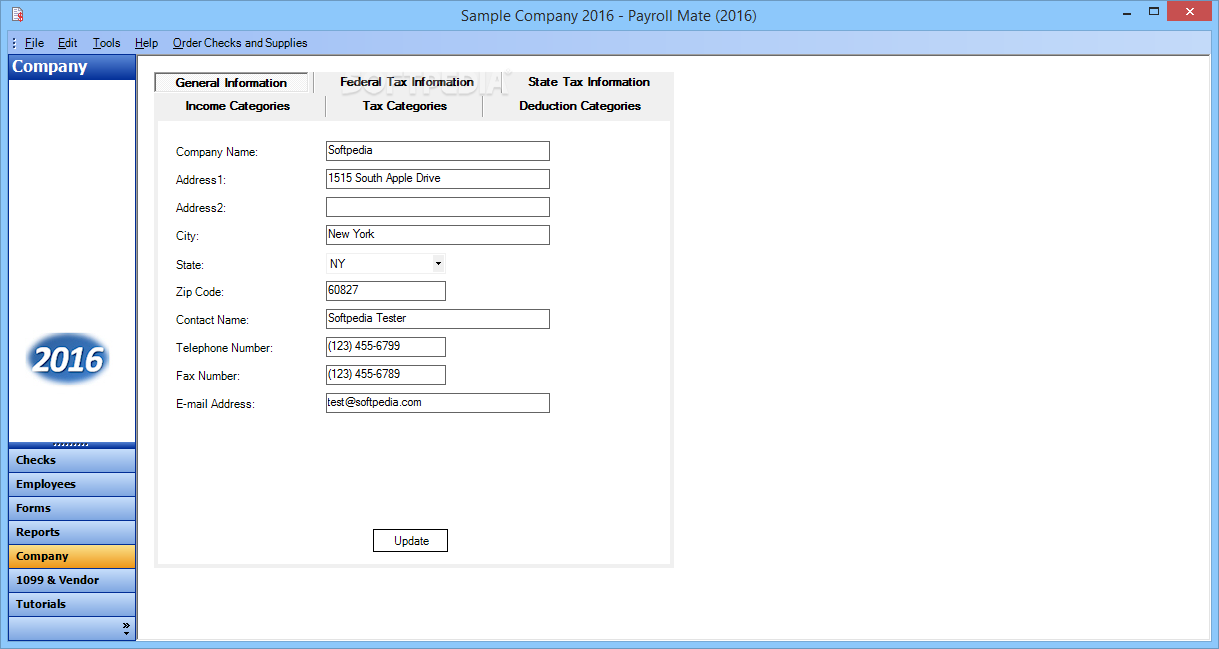Click the 'City:' label
The width and height of the screenshot is (1219, 649).
[187, 236]
